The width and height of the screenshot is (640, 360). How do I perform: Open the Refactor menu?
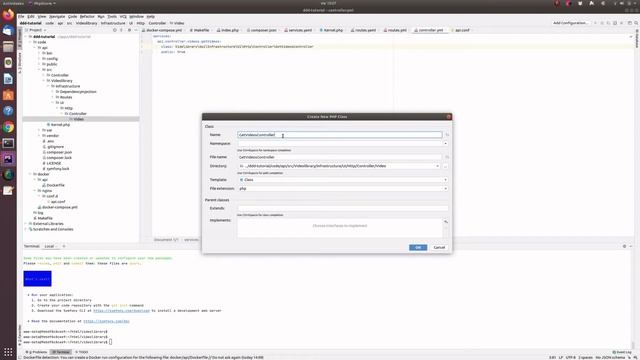tap(87, 17)
